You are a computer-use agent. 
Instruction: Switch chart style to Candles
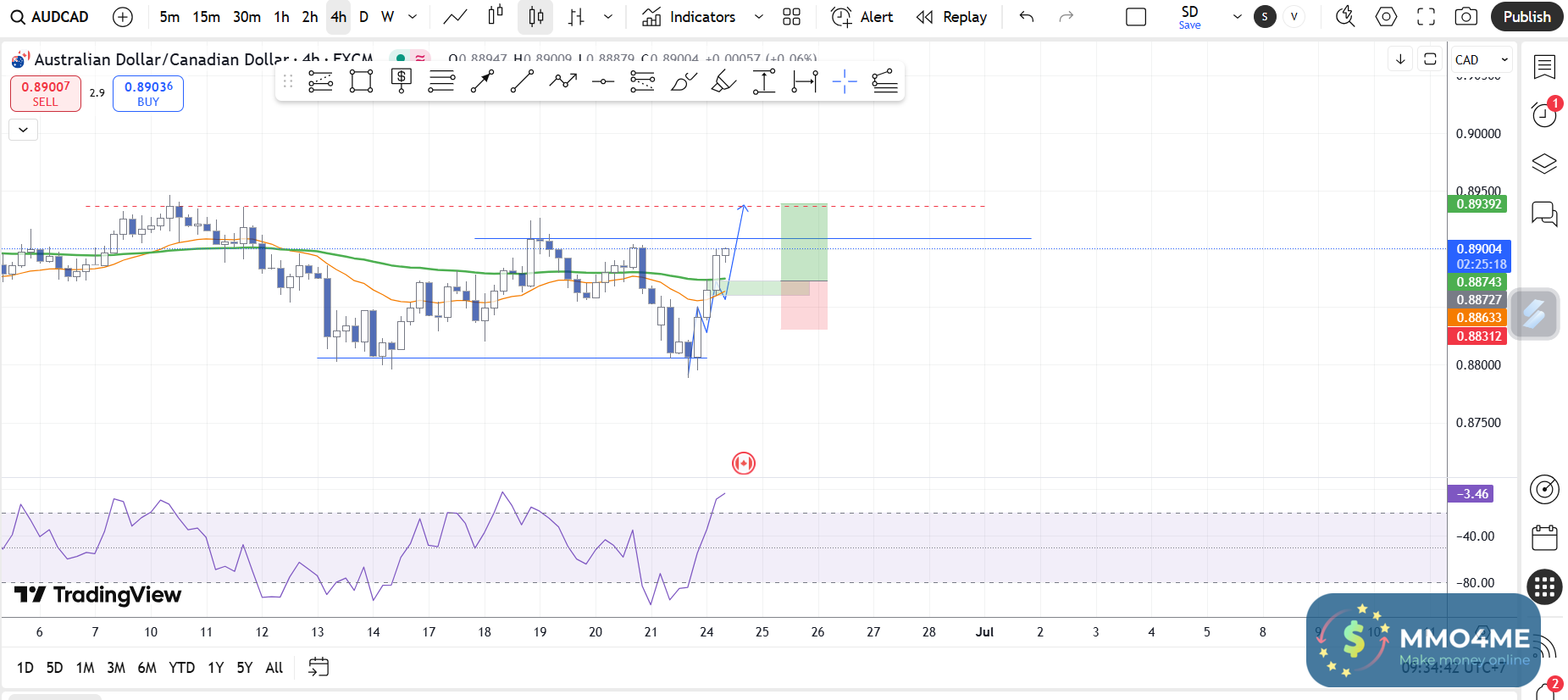tap(535, 17)
